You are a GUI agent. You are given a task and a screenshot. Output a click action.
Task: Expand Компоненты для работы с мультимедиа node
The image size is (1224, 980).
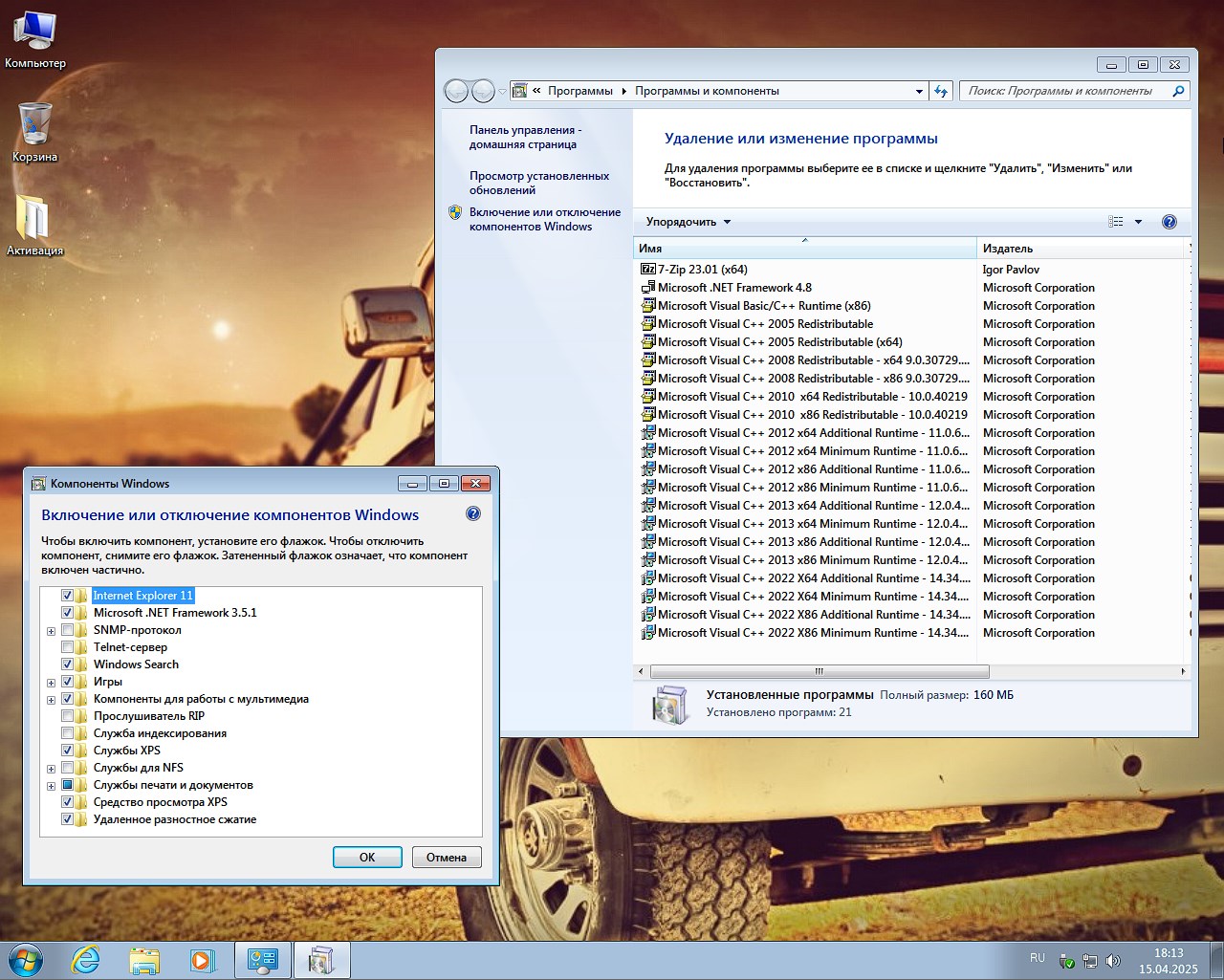point(51,700)
